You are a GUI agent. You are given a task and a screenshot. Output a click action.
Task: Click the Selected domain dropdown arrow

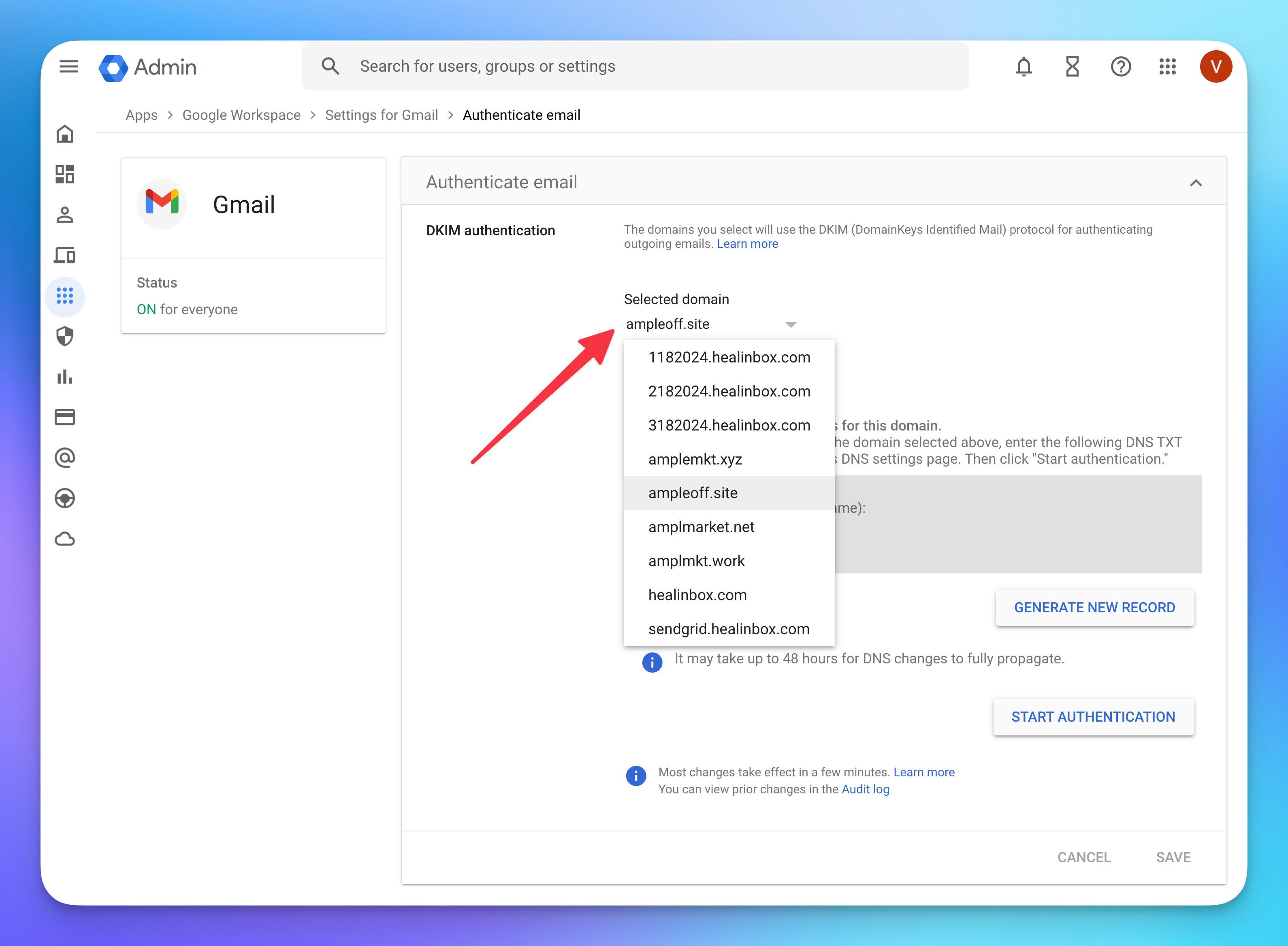pos(790,325)
